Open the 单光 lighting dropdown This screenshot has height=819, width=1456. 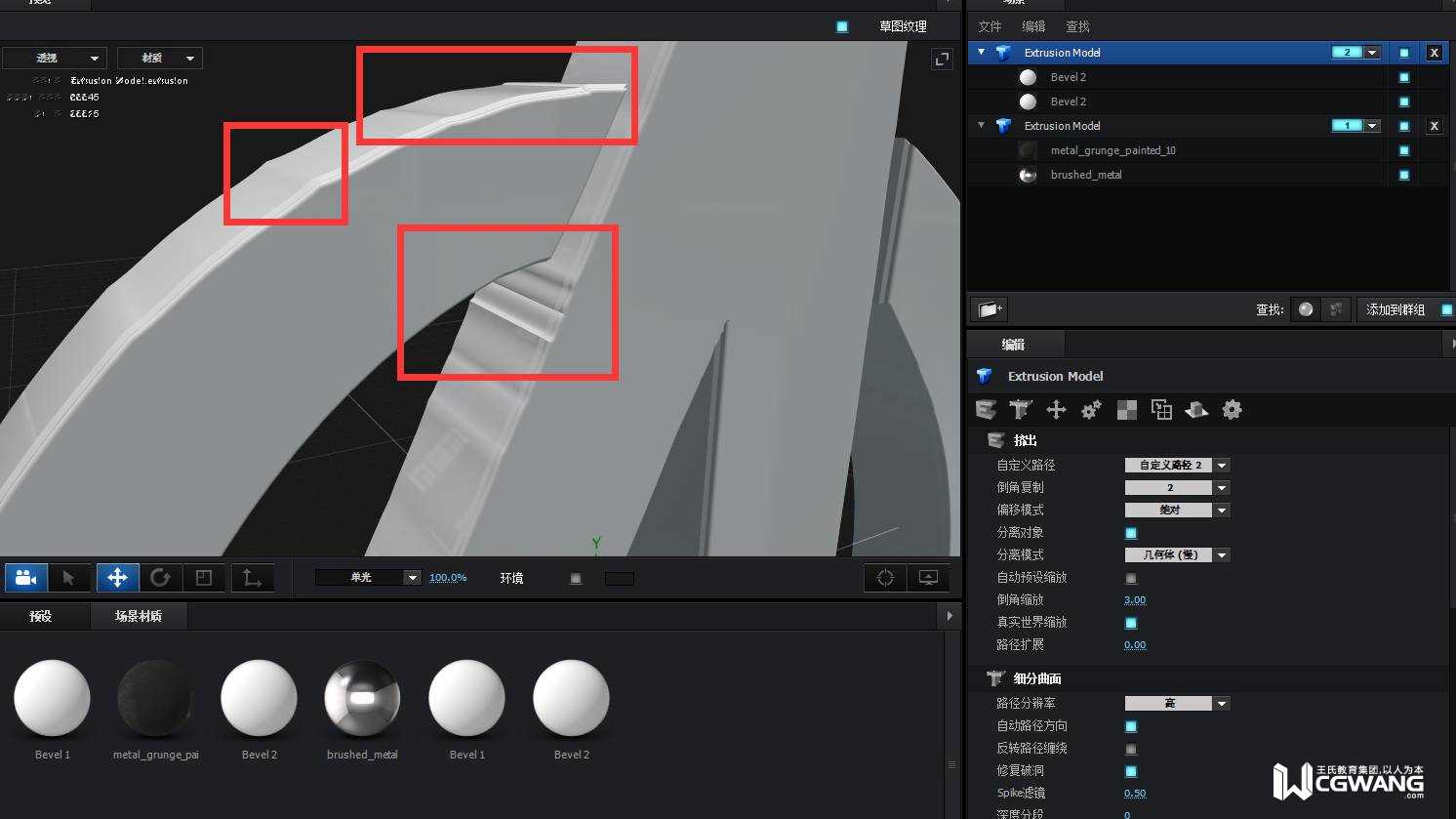368,578
